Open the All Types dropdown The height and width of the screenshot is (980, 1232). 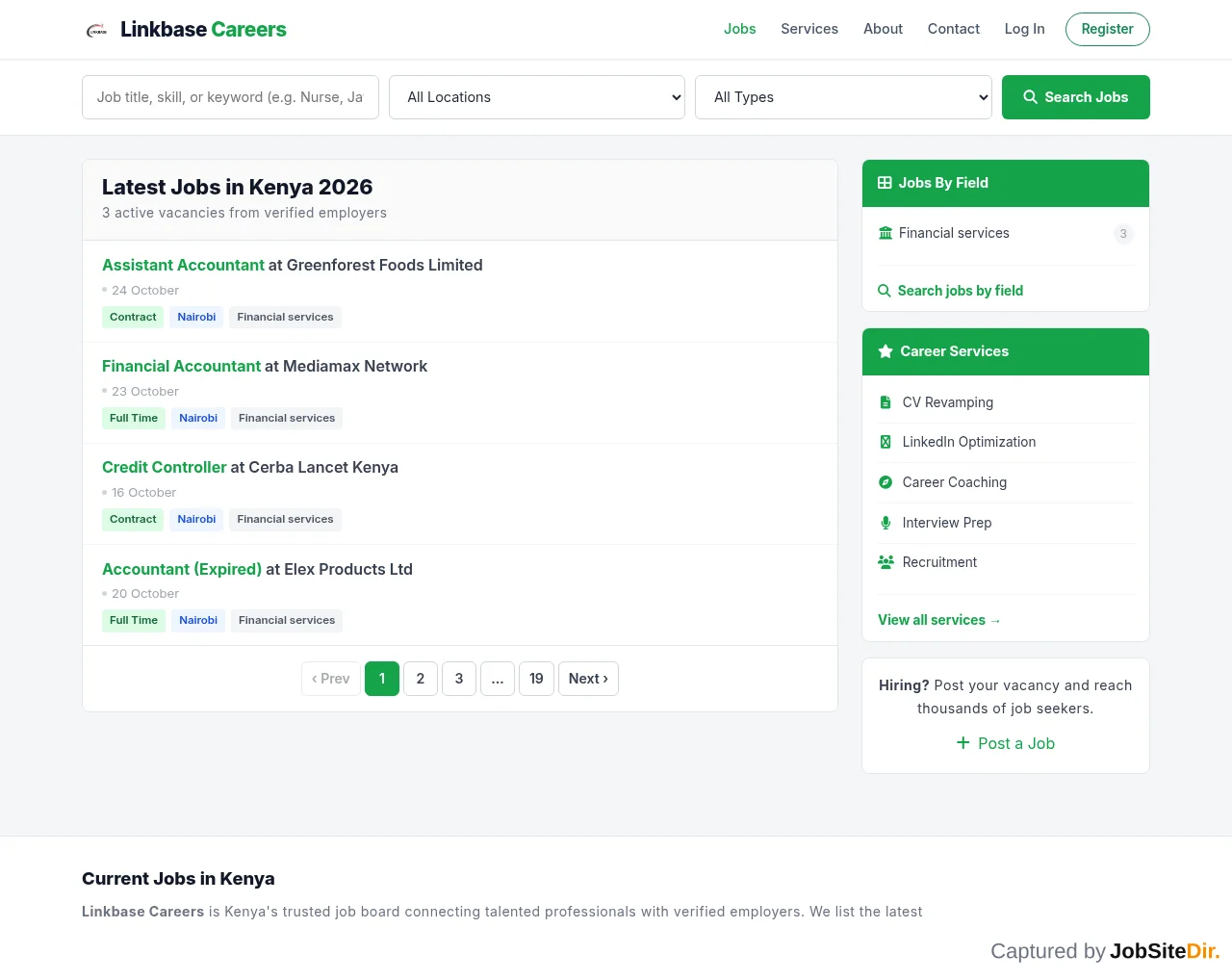tap(843, 97)
